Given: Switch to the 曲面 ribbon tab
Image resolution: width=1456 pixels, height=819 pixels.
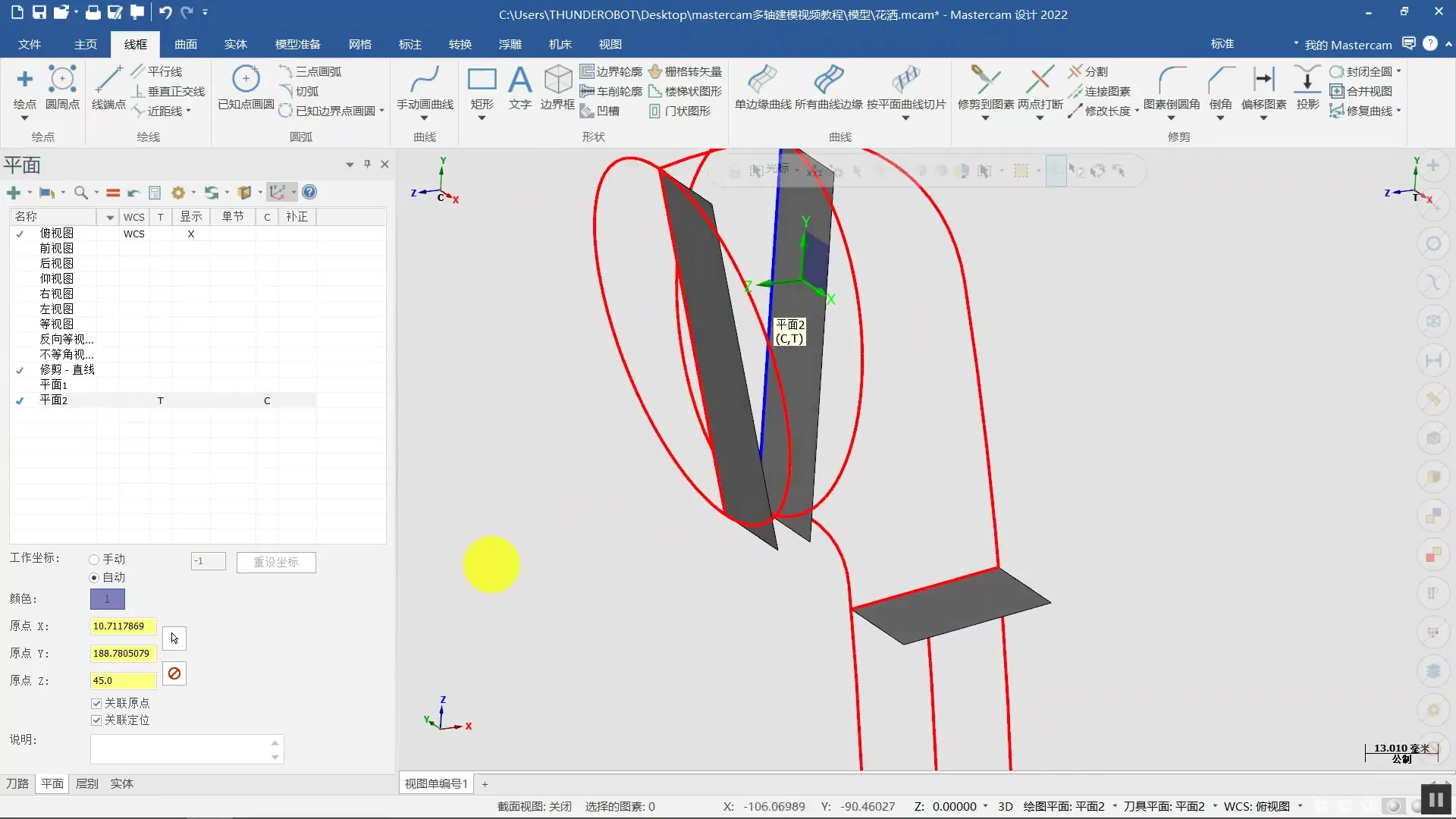Looking at the screenshot, I should (x=186, y=45).
